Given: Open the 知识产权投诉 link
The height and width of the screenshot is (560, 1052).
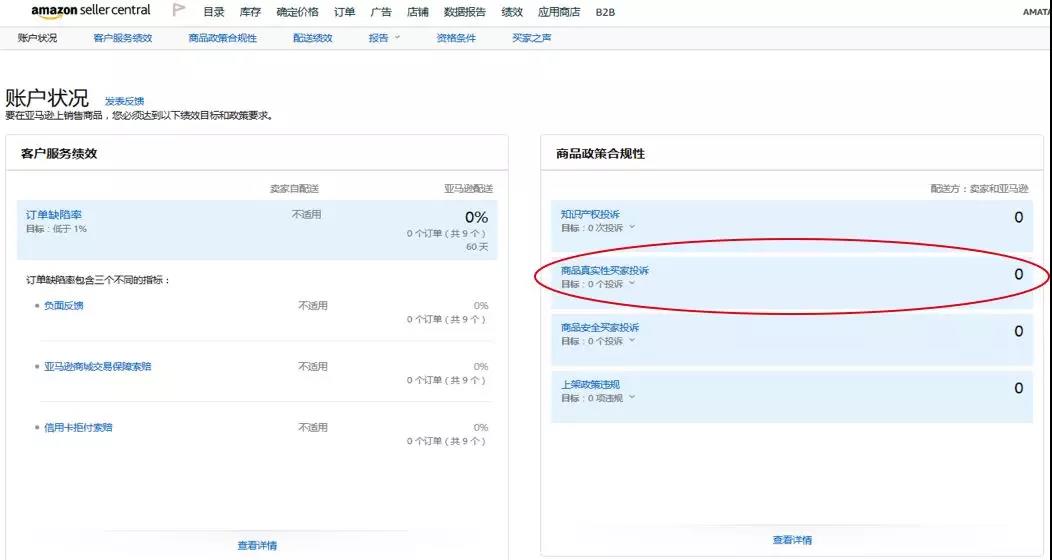Looking at the screenshot, I should (590, 215).
